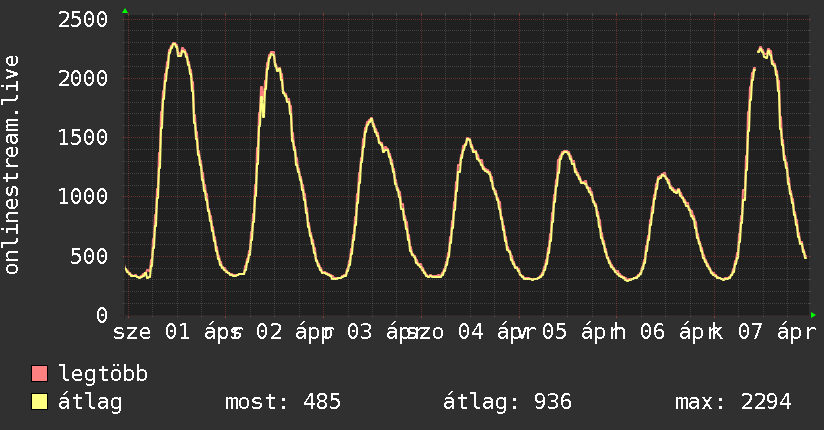The width and height of the screenshot is (824, 430).
Task: Click the green arrow at x-axis right end
Action: coord(813,314)
